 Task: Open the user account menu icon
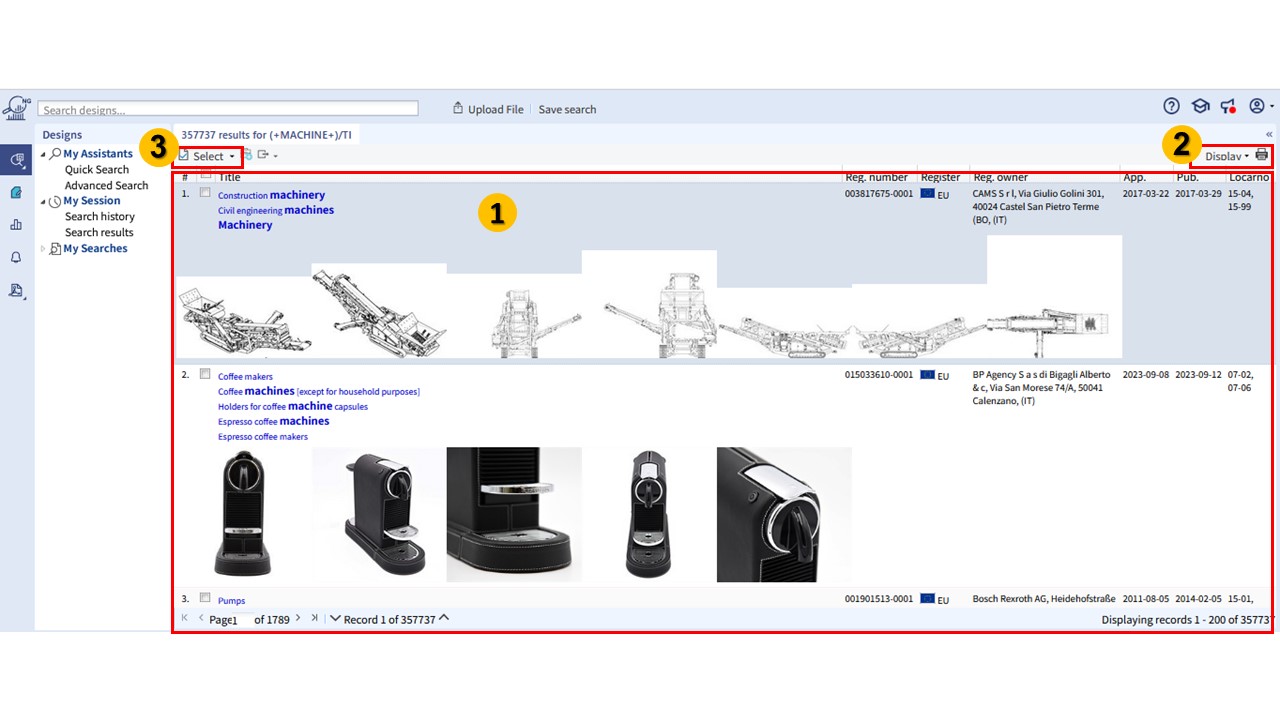(x=1260, y=106)
